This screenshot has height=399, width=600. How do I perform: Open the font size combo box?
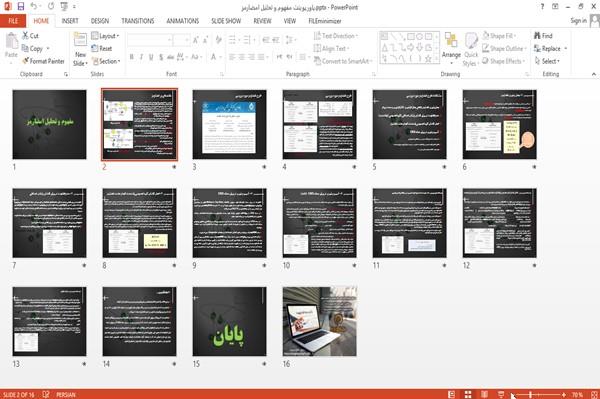181,40
